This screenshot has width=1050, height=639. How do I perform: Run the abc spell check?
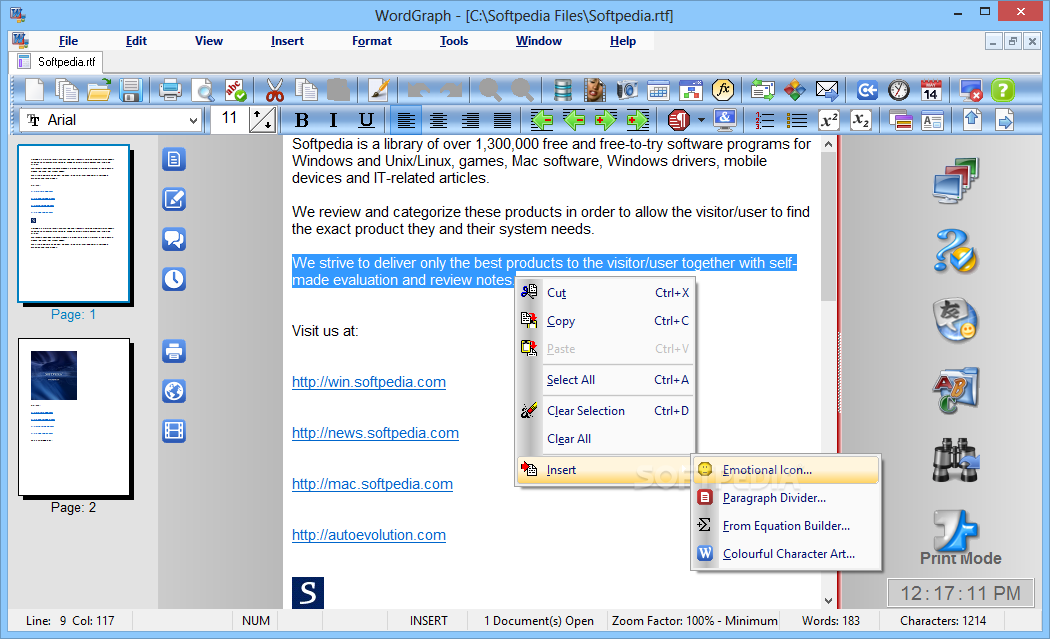pyautogui.click(x=235, y=90)
